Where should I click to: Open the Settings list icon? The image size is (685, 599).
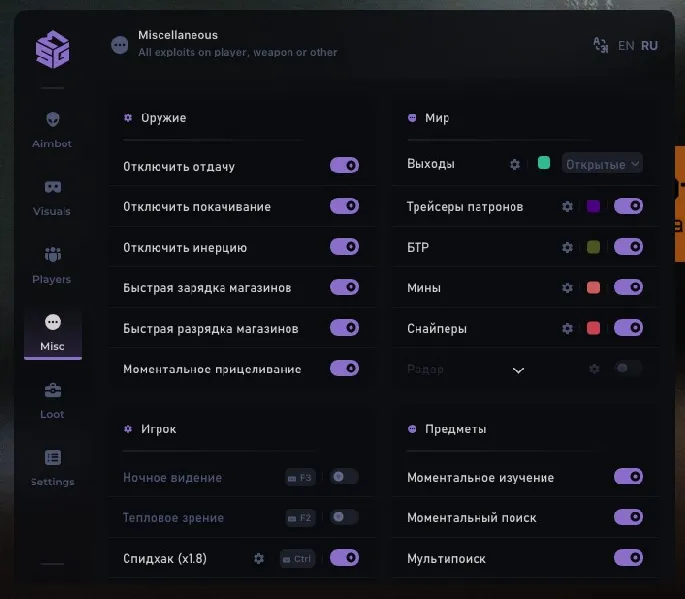pyautogui.click(x=53, y=458)
